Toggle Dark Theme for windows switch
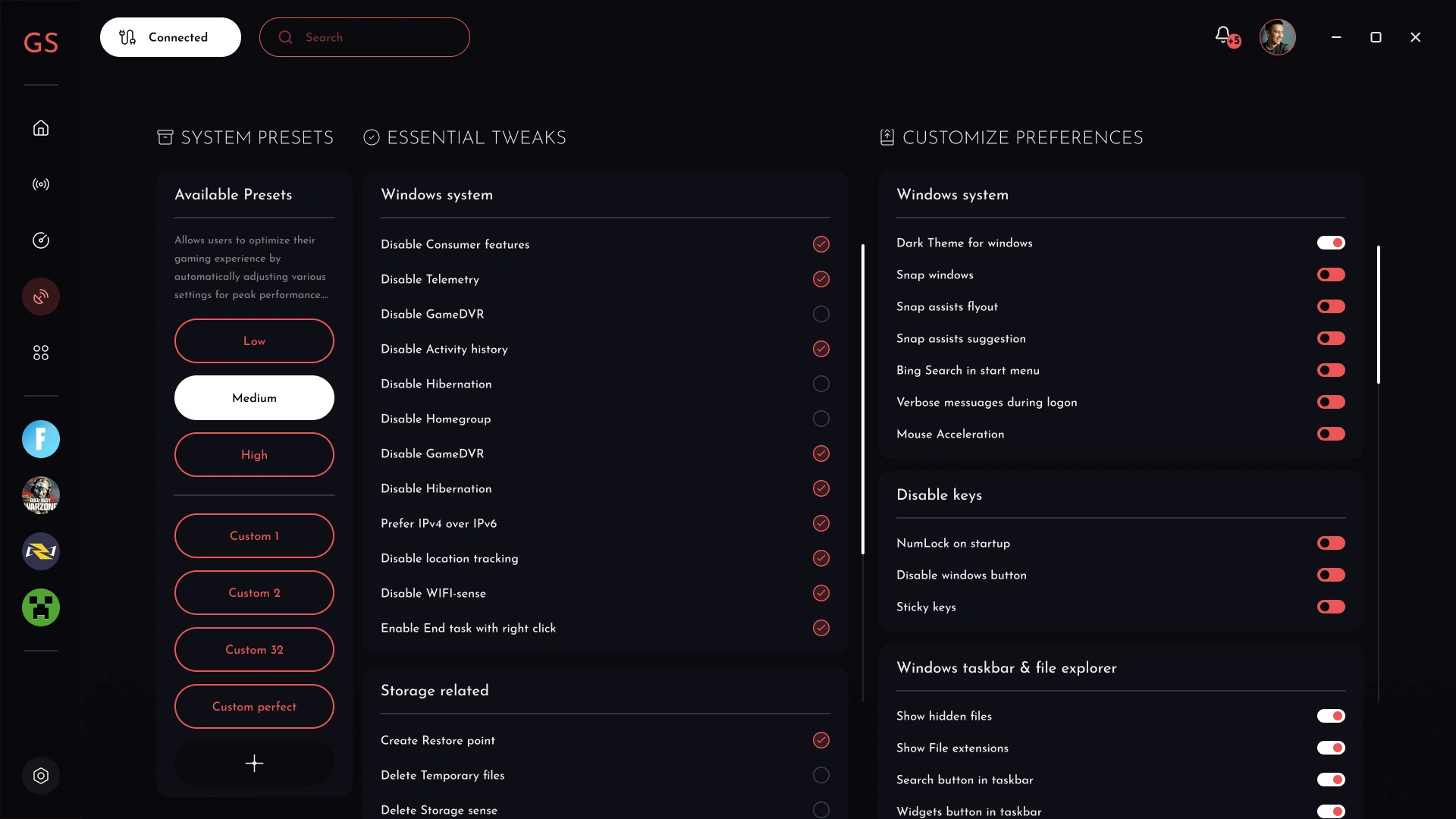Screen dimensions: 1456x819 tap(1331, 243)
